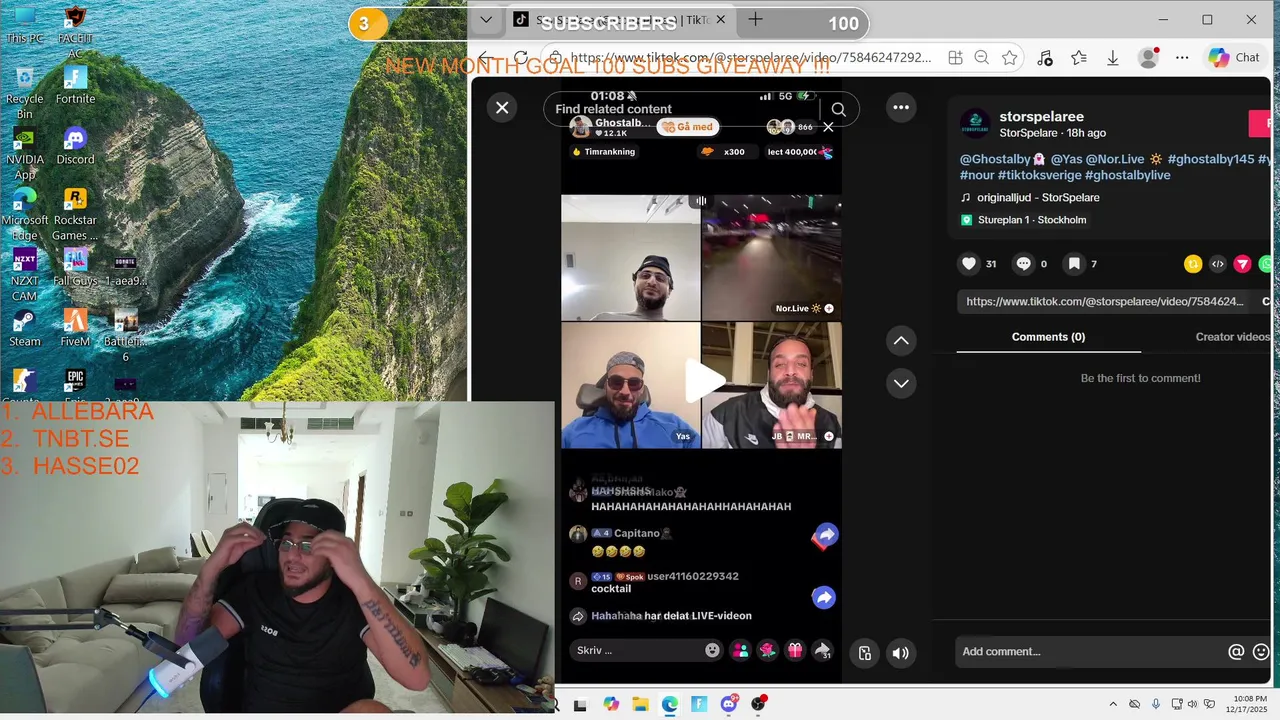The width and height of the screenshot is (1280, 720).
Task: Open the #tiktoksverige hashtag
Action: (1040, 175)
